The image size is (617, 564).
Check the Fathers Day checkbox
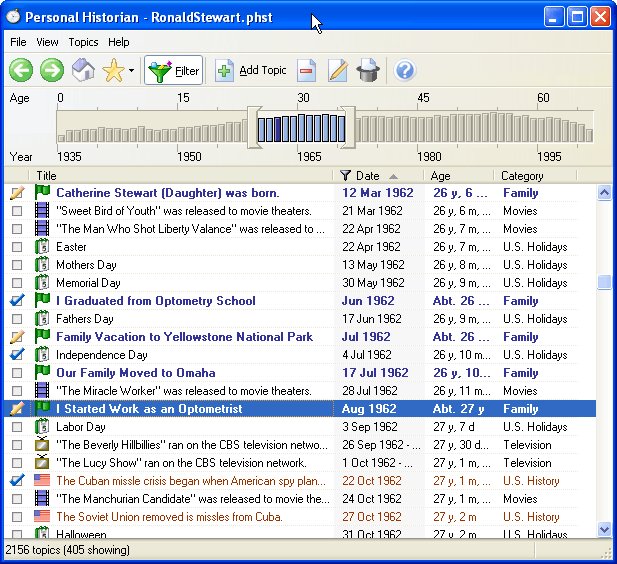(x=17, y=319)
